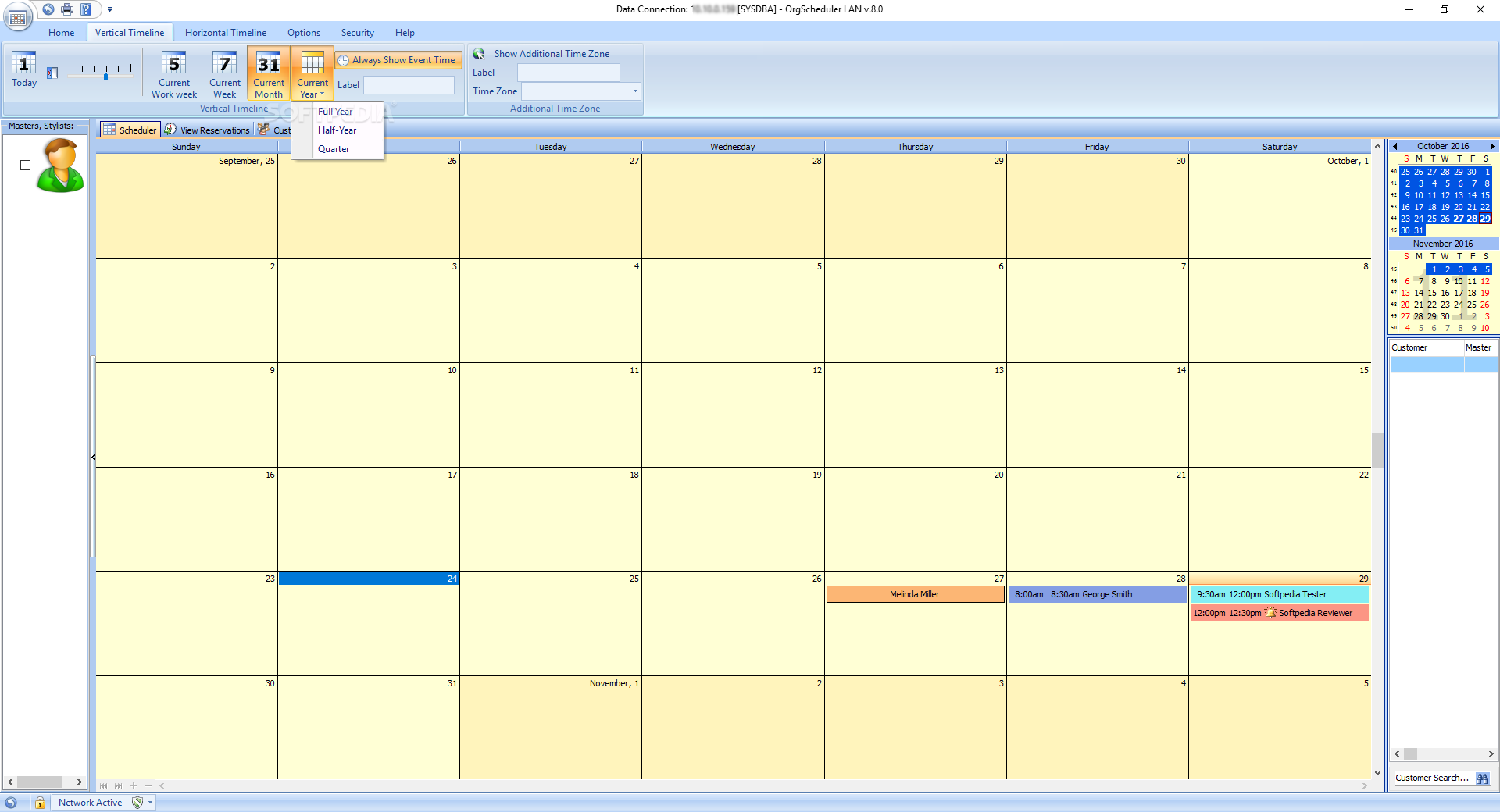Open the Melinda Miller appointment
The image size is (1500, 812).
pyautogui.click(x=915, y=594)
